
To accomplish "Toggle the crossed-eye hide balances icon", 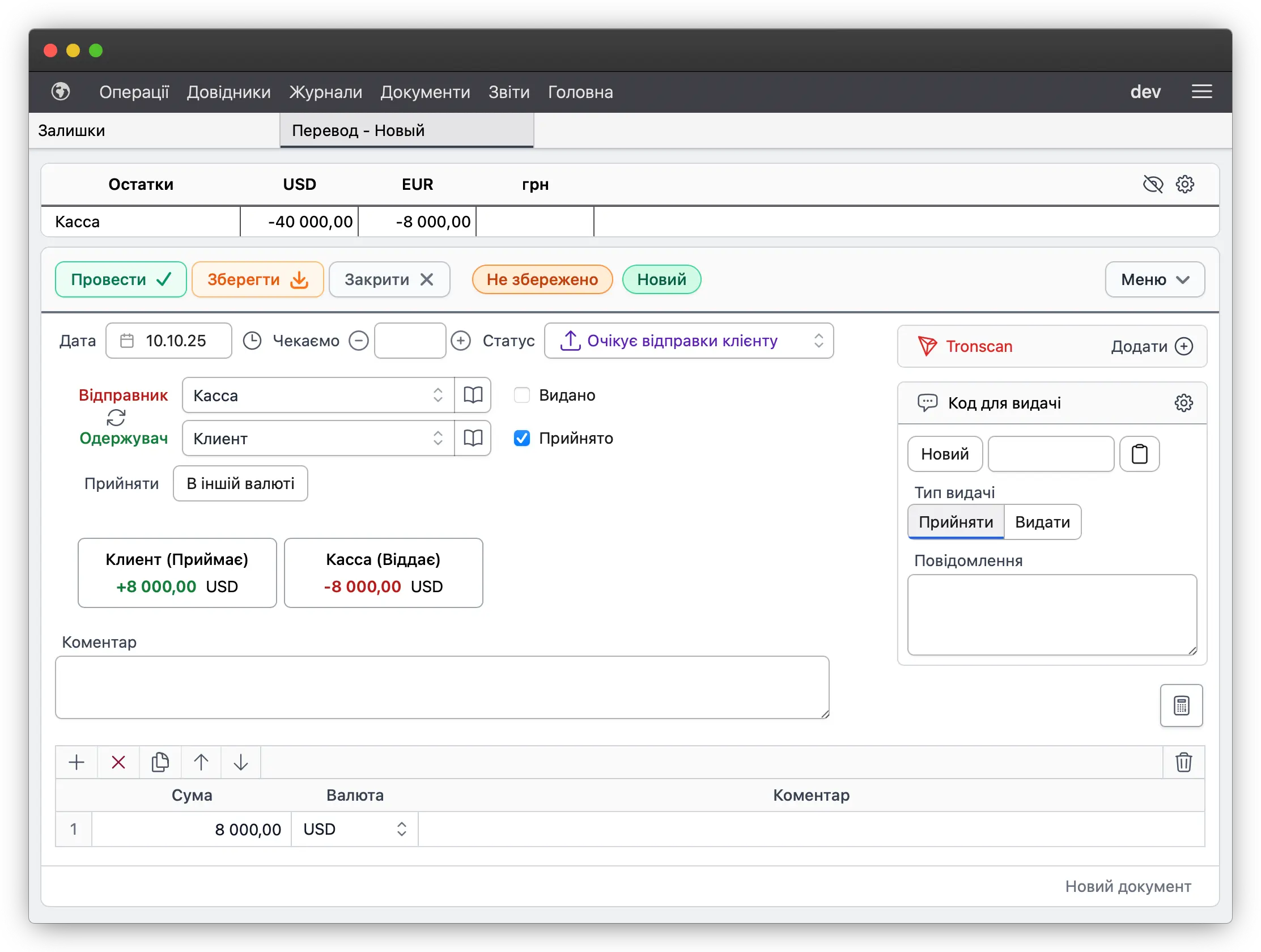I will (x=1152, y=184).
